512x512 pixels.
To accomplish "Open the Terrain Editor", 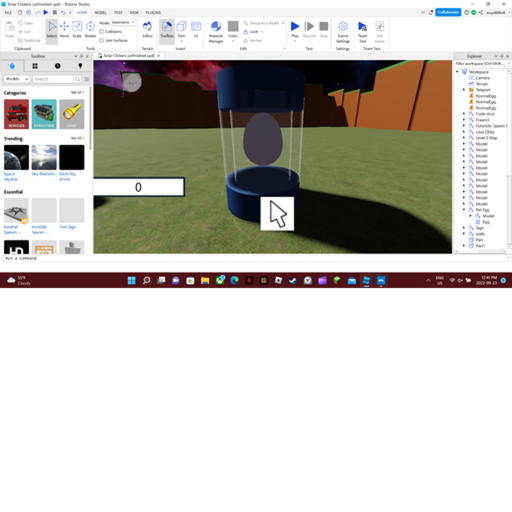I will pos(147,30).
